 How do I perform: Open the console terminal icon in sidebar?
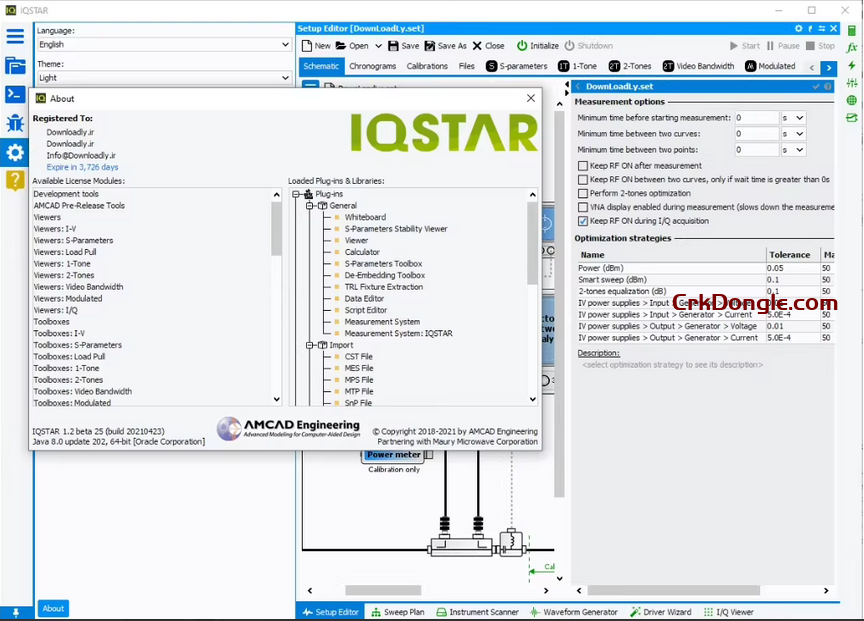click(x=15, y=94)
